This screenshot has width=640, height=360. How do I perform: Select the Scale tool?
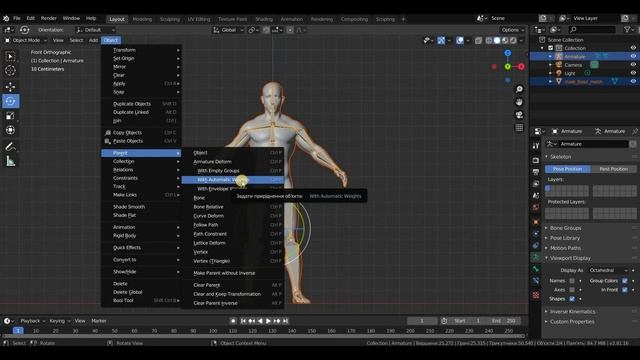pyautogui.click(x=10, y=116)
